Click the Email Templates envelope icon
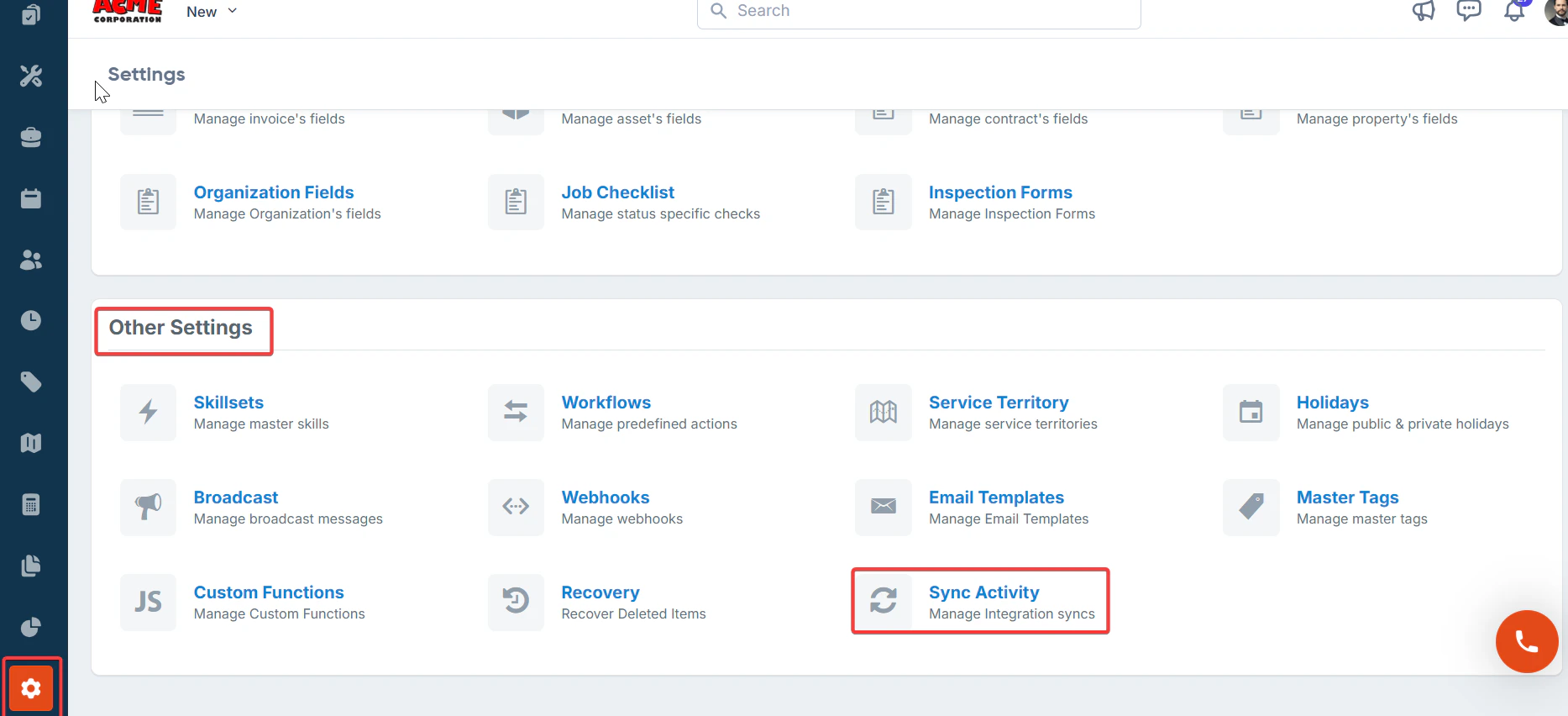 (x=884, y=507)
